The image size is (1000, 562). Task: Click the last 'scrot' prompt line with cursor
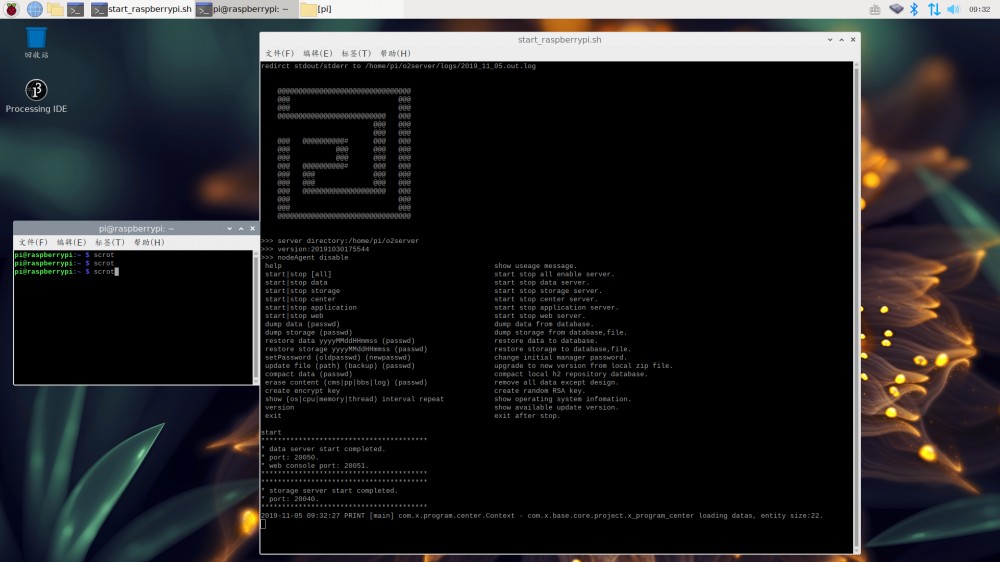click(67, 272)
